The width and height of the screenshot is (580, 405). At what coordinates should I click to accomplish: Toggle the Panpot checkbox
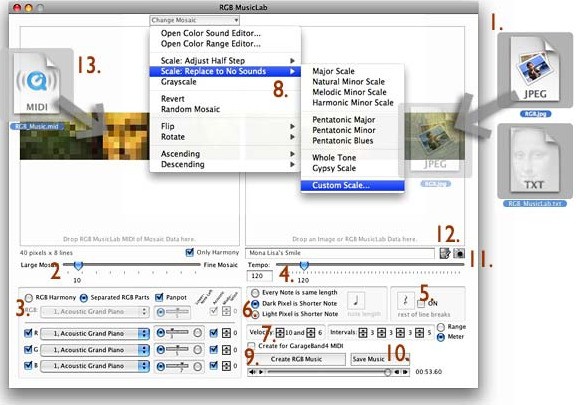coord(159,297)
